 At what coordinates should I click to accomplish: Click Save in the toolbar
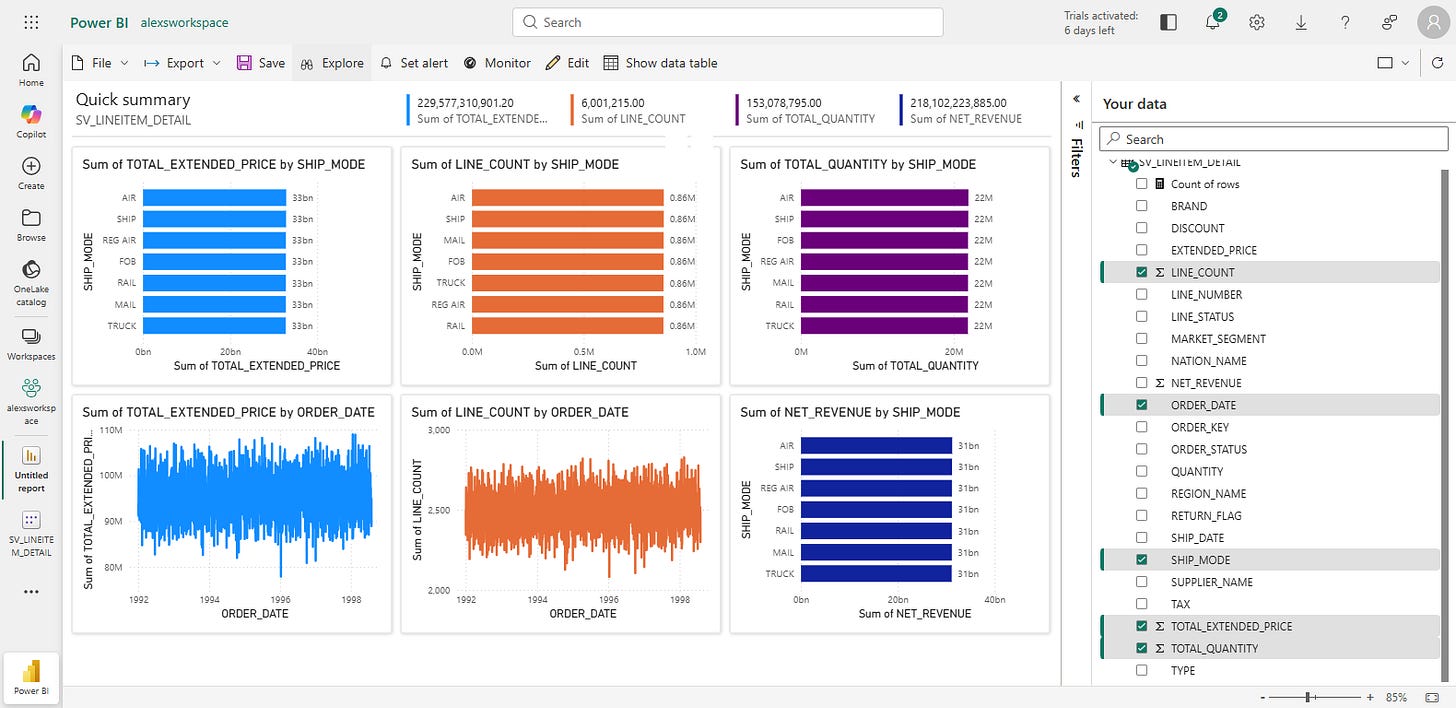click(260, 62)
